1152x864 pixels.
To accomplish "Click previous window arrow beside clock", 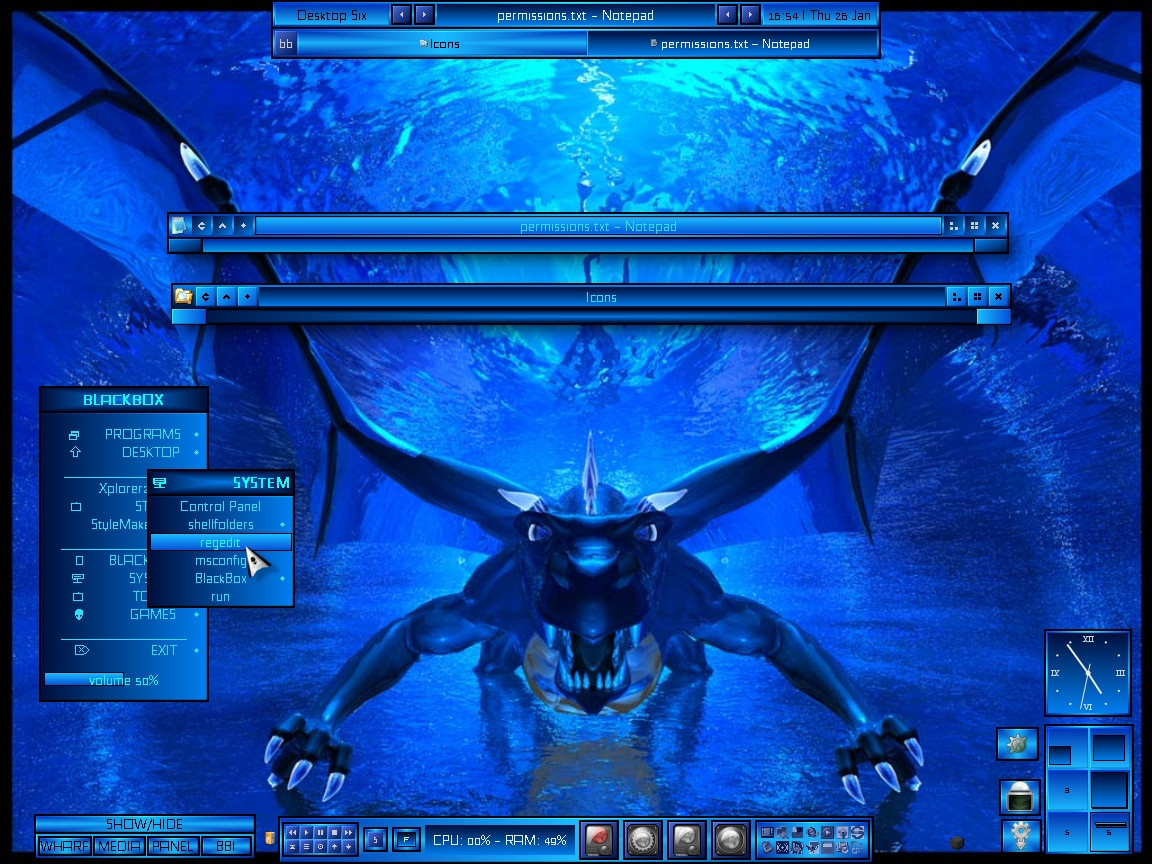I will coord(727,15).
